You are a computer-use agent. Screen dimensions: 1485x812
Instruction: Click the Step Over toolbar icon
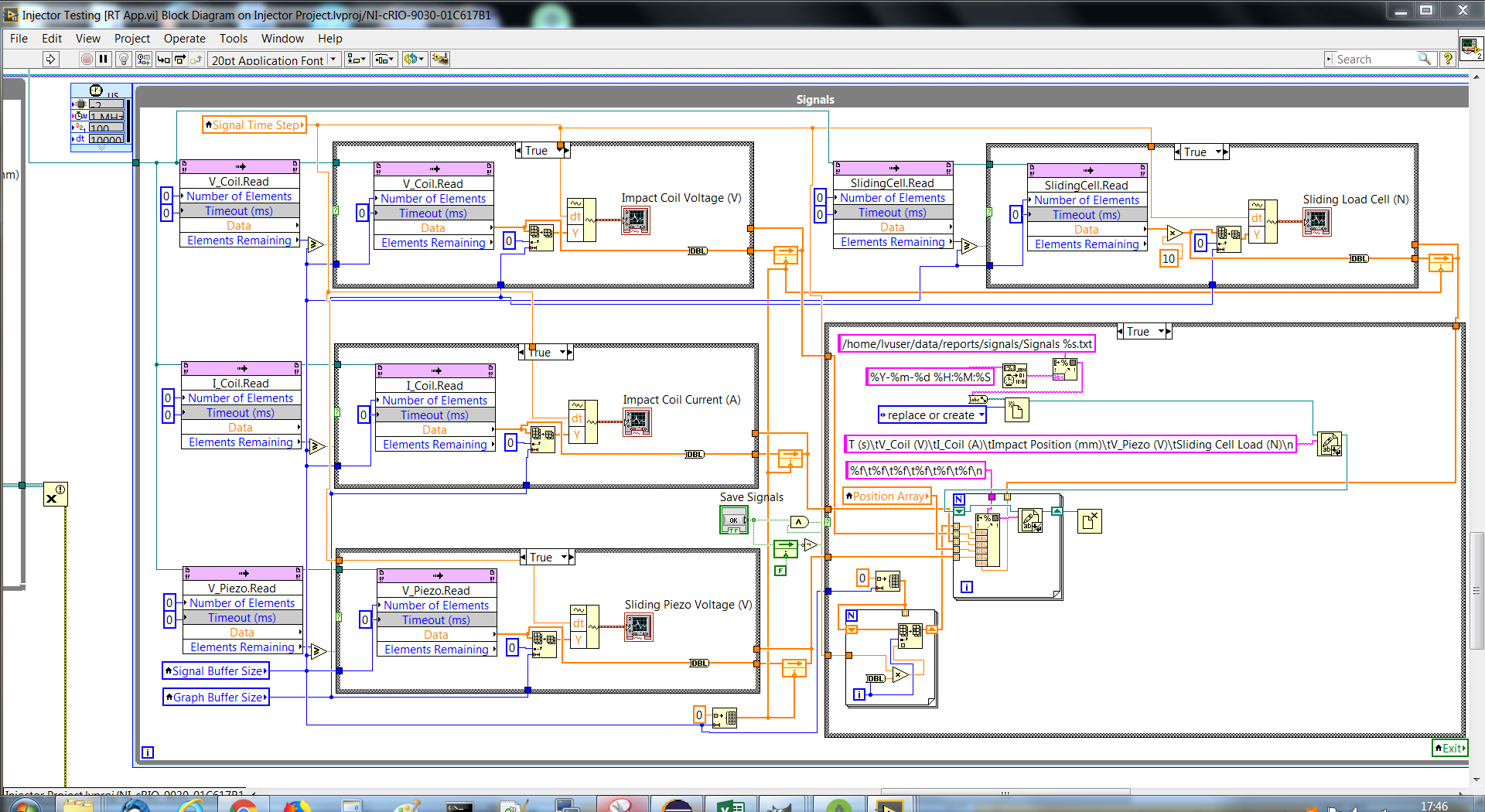180,59
